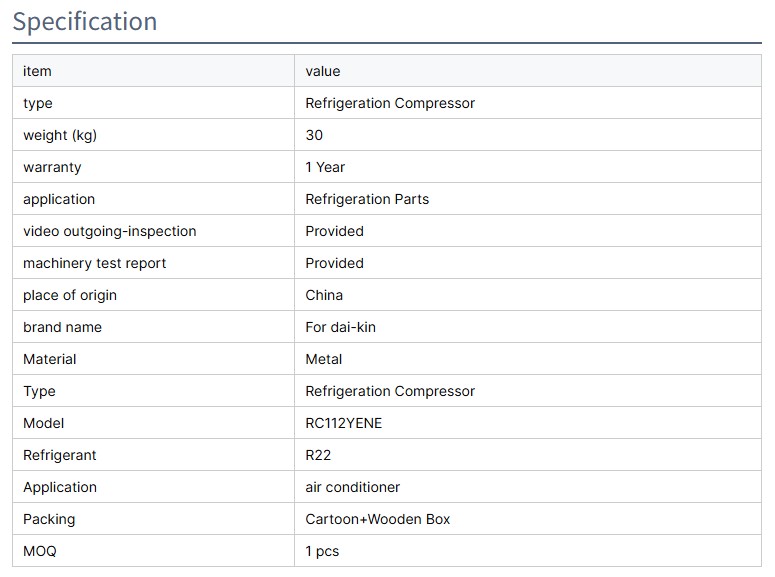Select the 'item' header cell
Screen dimensions: 775x577
coord(37,71)
